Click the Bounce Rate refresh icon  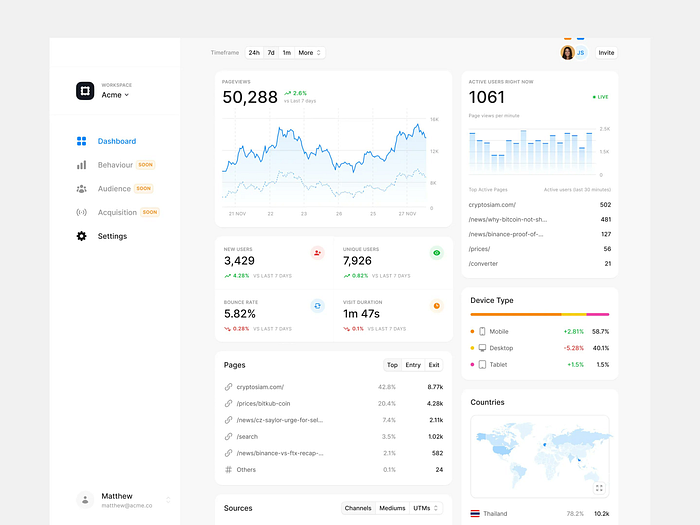tap(317, 306)
